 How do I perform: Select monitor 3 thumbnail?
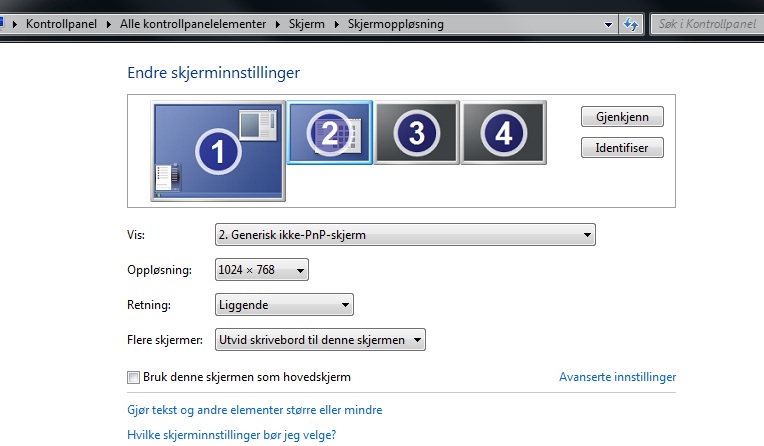(417, 133)
